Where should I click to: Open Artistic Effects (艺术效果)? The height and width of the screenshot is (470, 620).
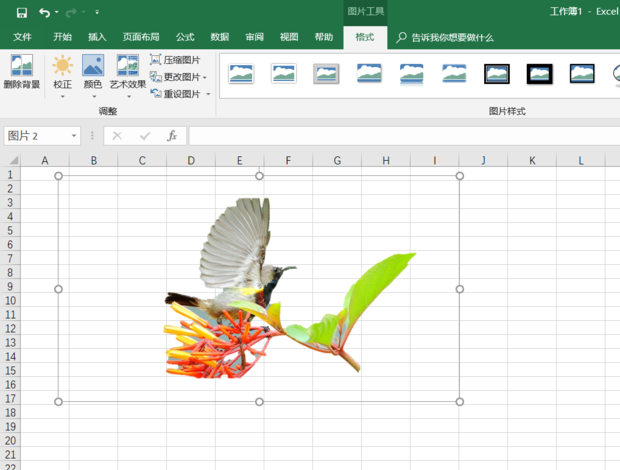pos(127,72)
